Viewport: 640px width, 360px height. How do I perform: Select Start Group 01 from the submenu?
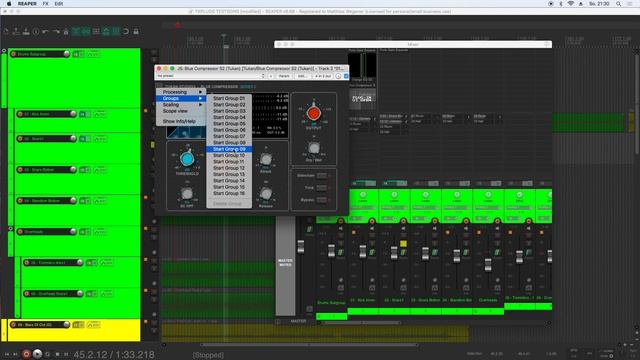tap(229, 98)
